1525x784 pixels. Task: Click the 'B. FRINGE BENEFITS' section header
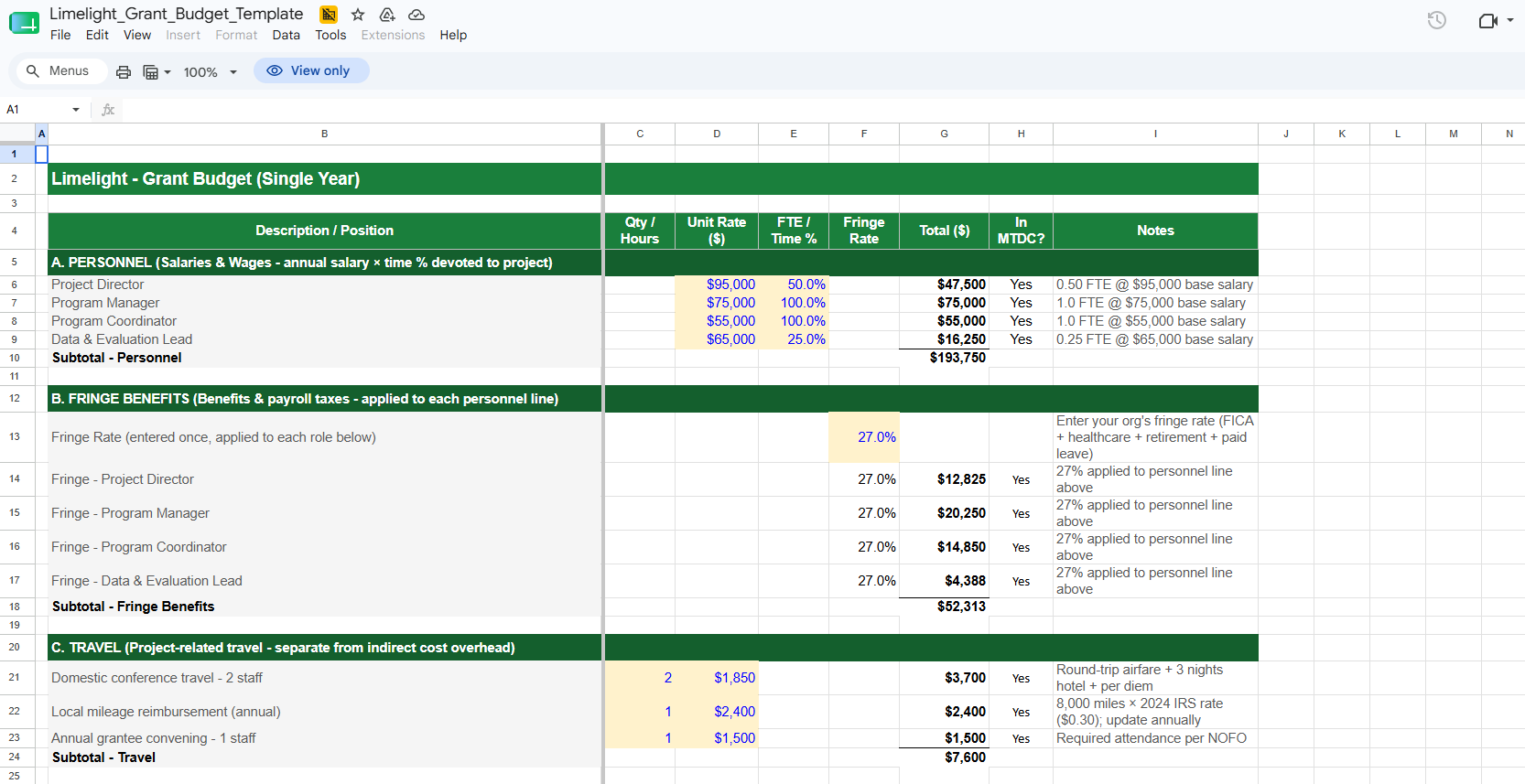pos(324,399)
